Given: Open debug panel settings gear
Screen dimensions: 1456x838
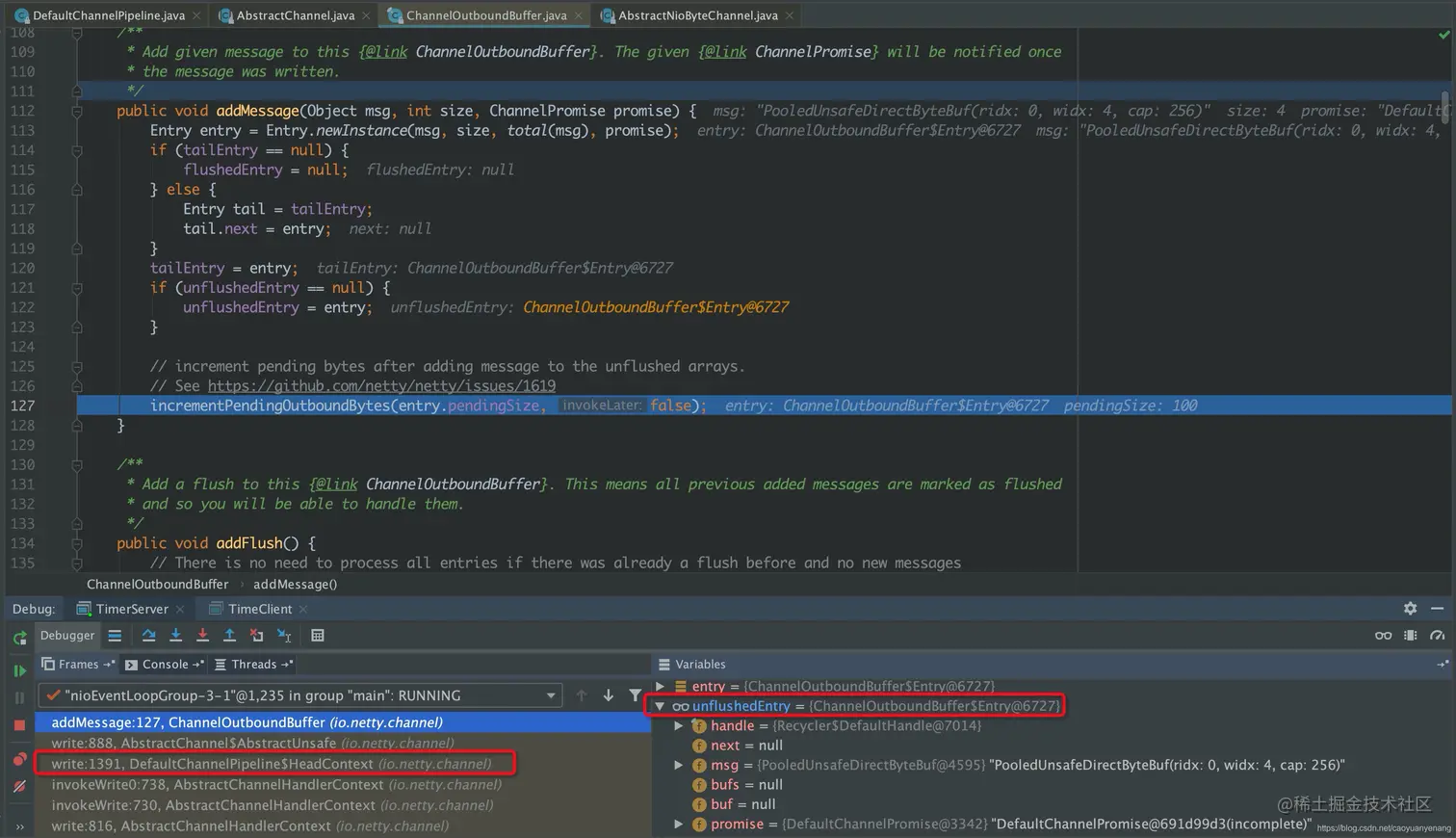Looking at the screenshot, I should pyautogui.click(x=1410, y=609).
